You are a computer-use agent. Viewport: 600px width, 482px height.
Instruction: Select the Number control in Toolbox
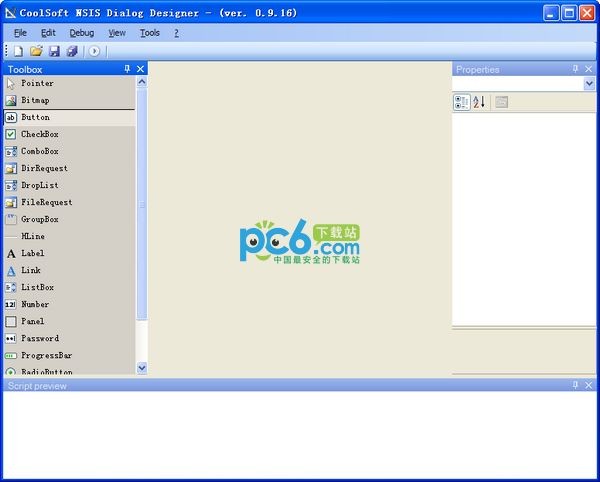69,304
